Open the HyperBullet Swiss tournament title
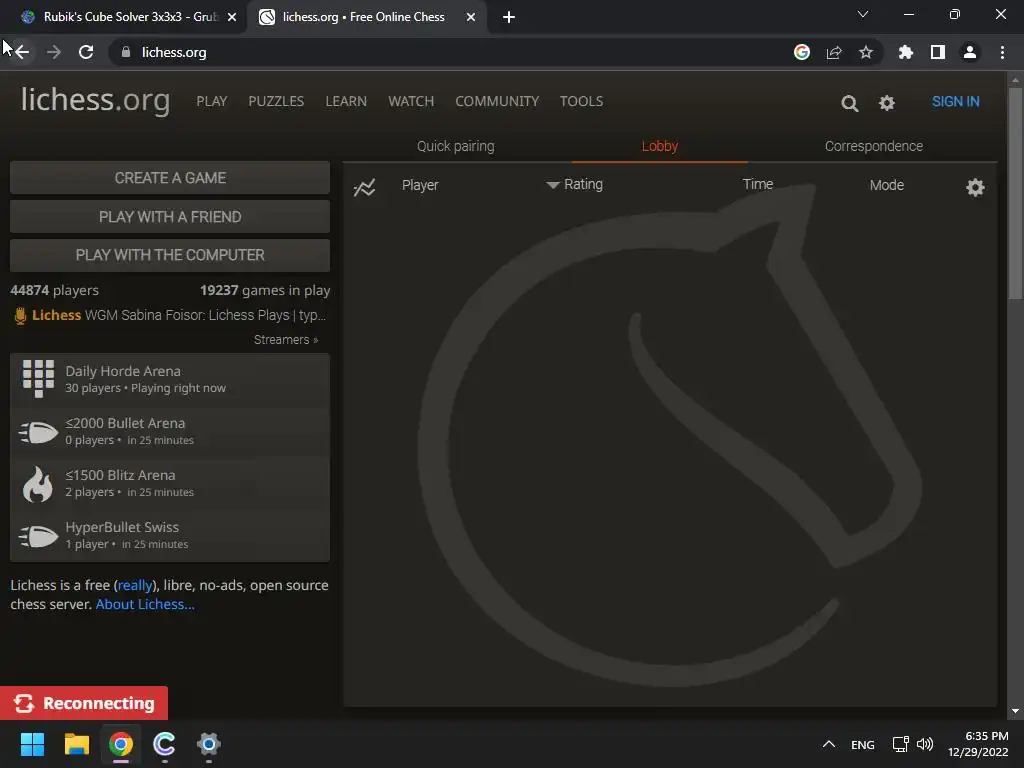 click(x=122, y=527)
